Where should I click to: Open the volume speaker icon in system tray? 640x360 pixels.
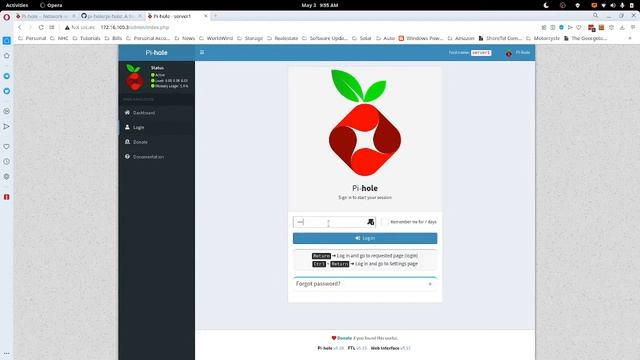(613, 5)
